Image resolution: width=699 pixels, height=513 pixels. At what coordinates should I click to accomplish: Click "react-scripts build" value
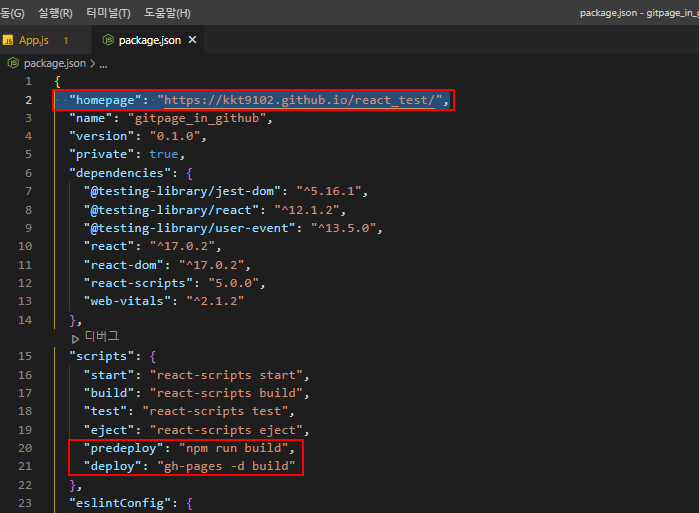pyautogui.click(x=226, y=393)
